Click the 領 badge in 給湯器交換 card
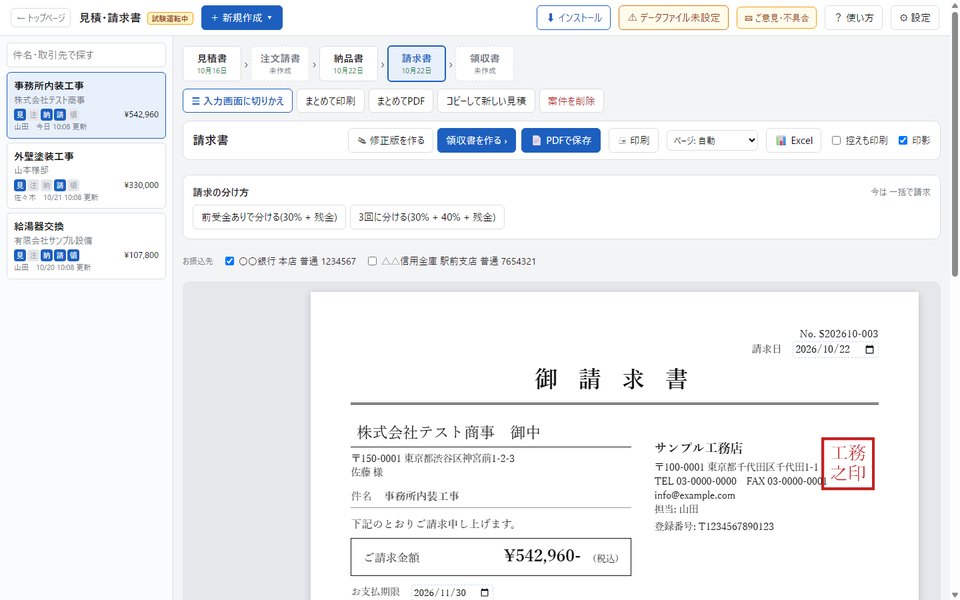Image resolution: width=960 pixels, height=600 pixels. (x=73, y=255)
